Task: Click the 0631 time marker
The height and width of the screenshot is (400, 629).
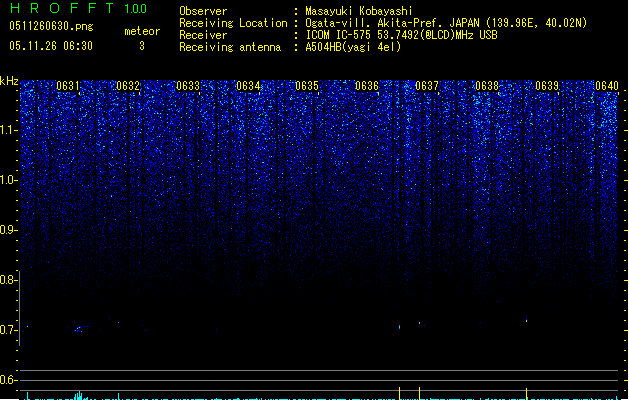Action: [x=68, y=86]
